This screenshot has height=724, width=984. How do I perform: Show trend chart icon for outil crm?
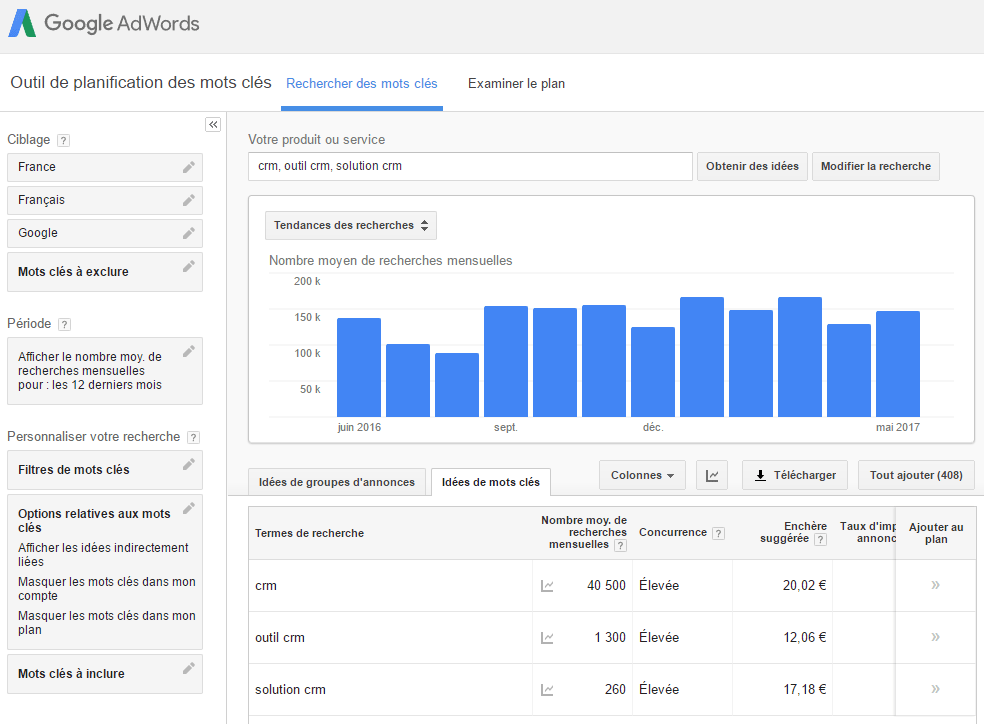[x=547, y=638]
